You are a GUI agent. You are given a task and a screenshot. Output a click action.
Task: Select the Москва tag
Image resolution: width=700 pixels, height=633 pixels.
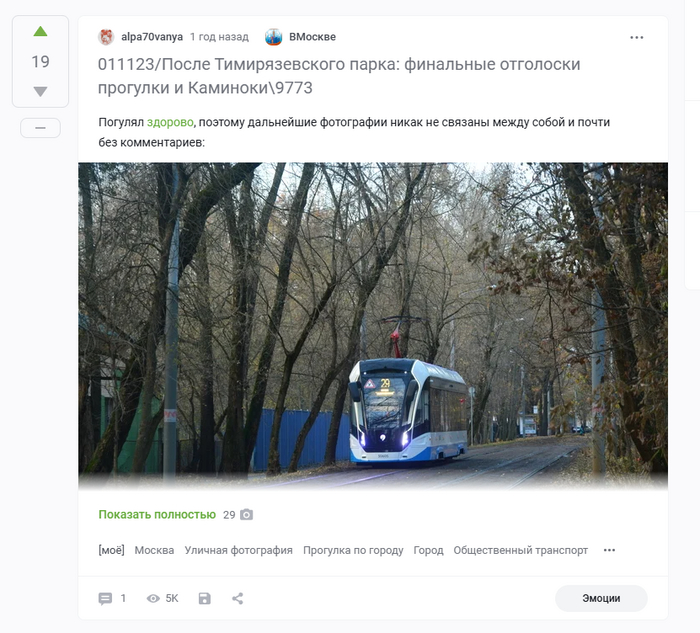154,550
